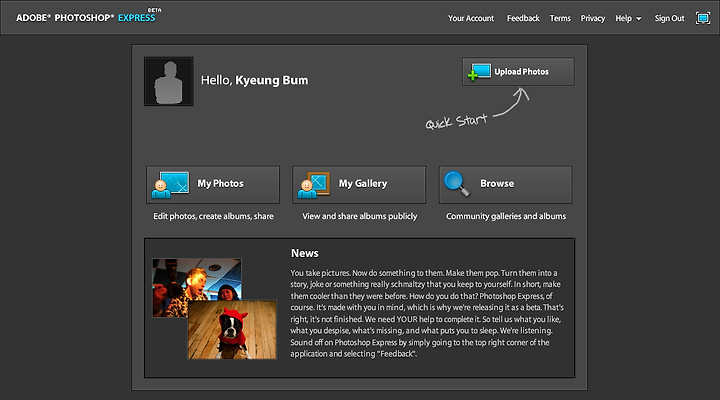Open My Photos button label
Viewport: 720px width, 400px height.
(x=220, y=184)
